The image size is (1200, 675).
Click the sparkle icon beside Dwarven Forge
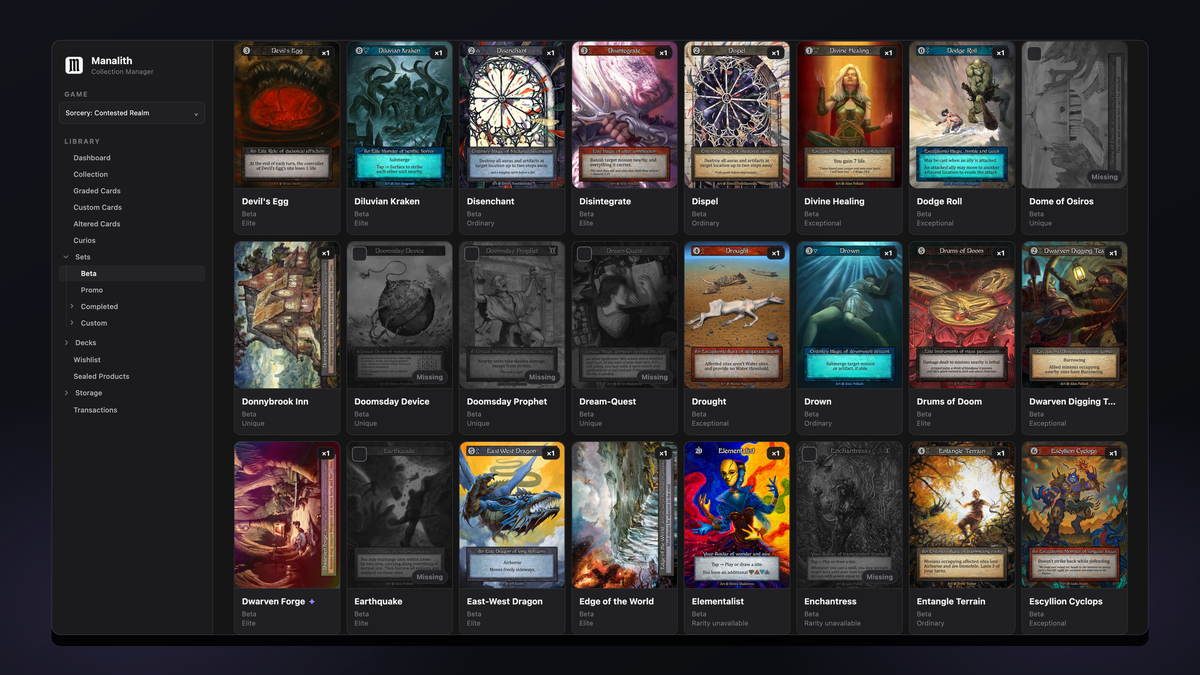point(312,602)
